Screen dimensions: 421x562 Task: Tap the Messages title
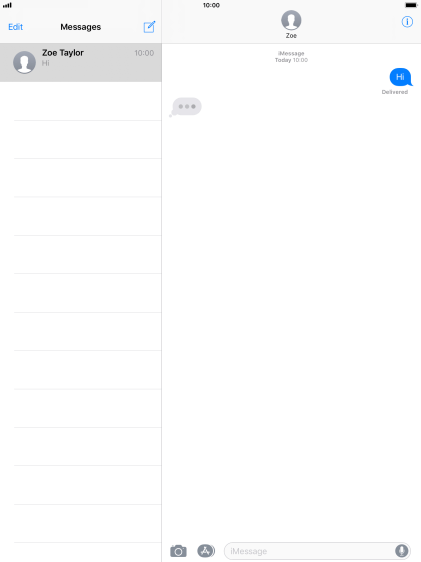click(81, 27)
